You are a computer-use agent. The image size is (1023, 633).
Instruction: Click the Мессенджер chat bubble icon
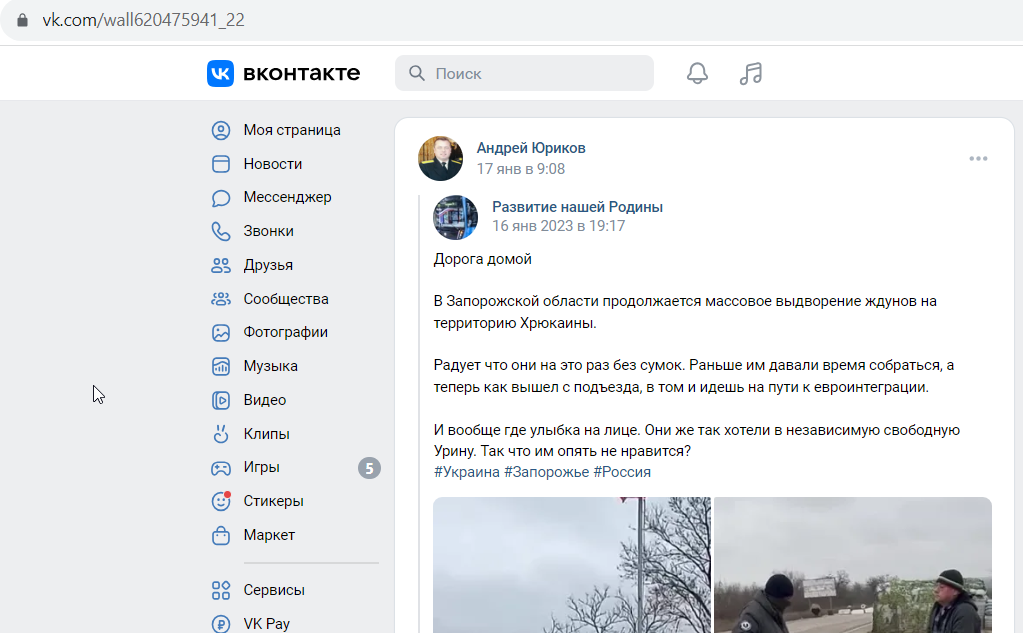(221, 198)
